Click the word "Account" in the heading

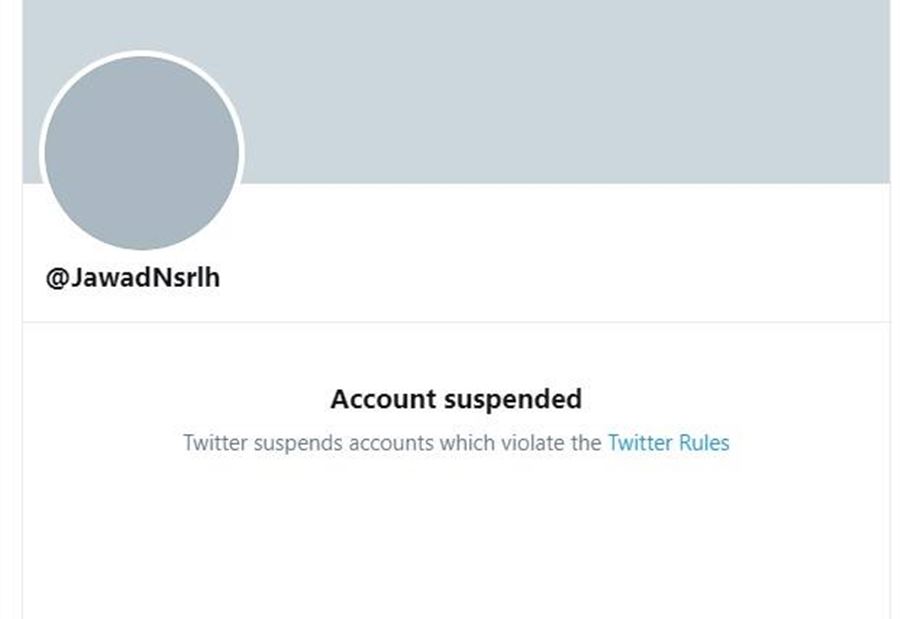point(383,399)
